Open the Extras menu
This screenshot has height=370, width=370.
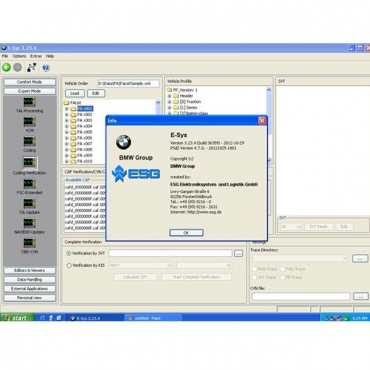pyautogui.click(x=36, y=56)
